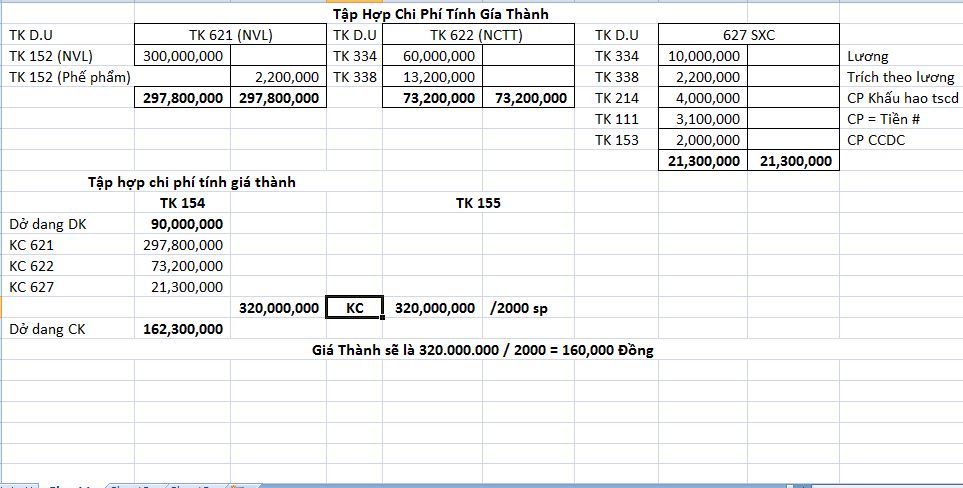Select the CP Khấu hao tscd label
Image resolution: width=963 pixels, height=488 pixels.
[902, 98]
